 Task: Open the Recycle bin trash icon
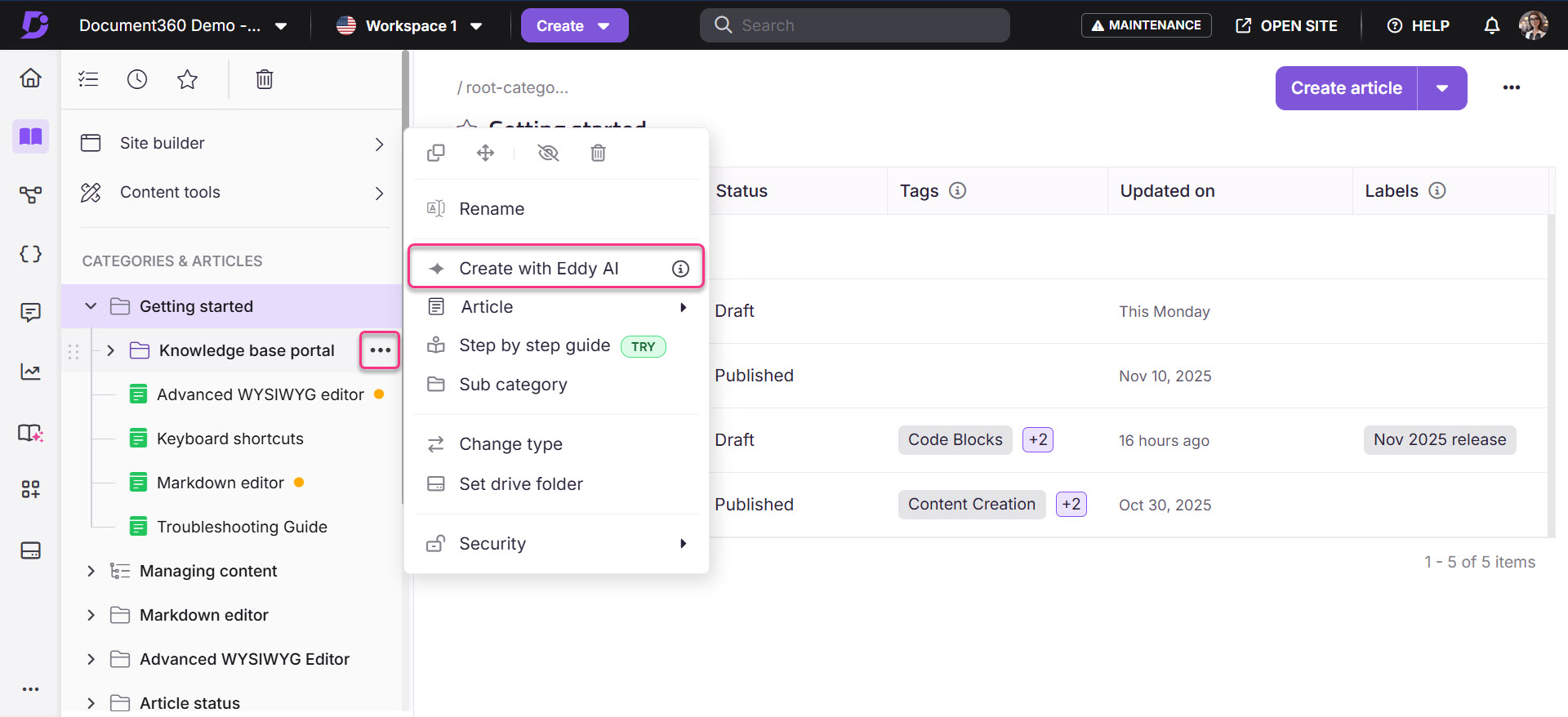[x=264, y=79]
